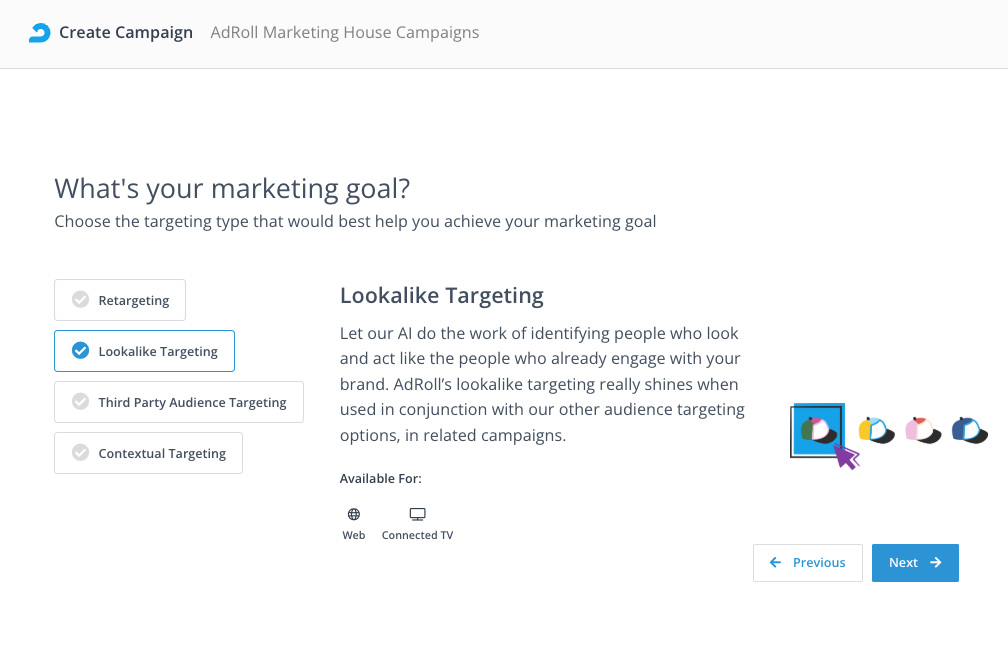Image resolution: width=1008 pixels, height=650 pixels.
Task: Click the pink cap icon
Action: 922,430
